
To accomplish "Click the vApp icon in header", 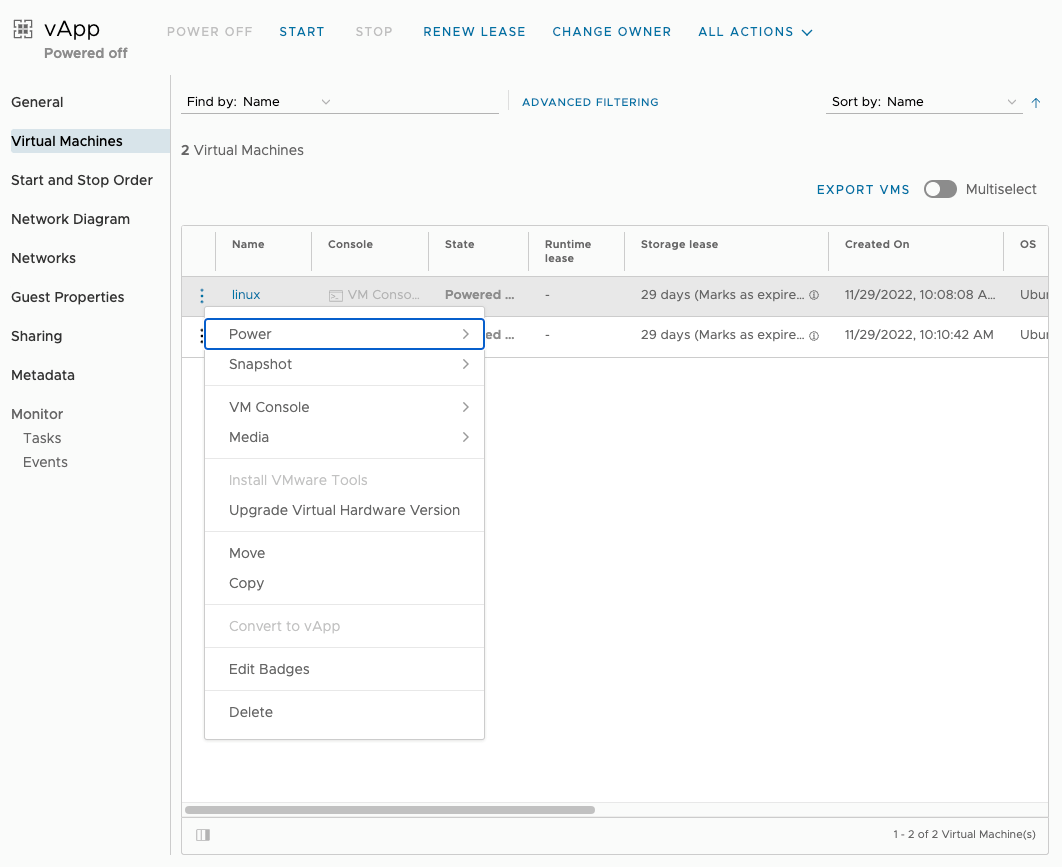I will point(23,30).
